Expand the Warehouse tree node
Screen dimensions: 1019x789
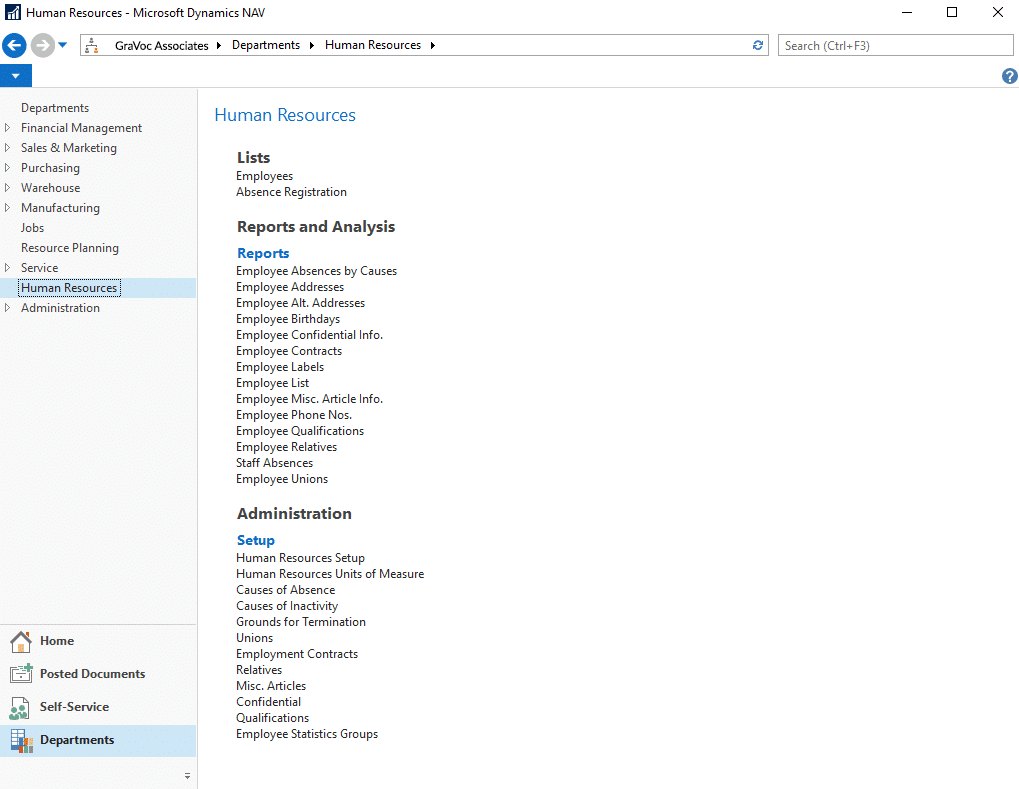[8, 188]
